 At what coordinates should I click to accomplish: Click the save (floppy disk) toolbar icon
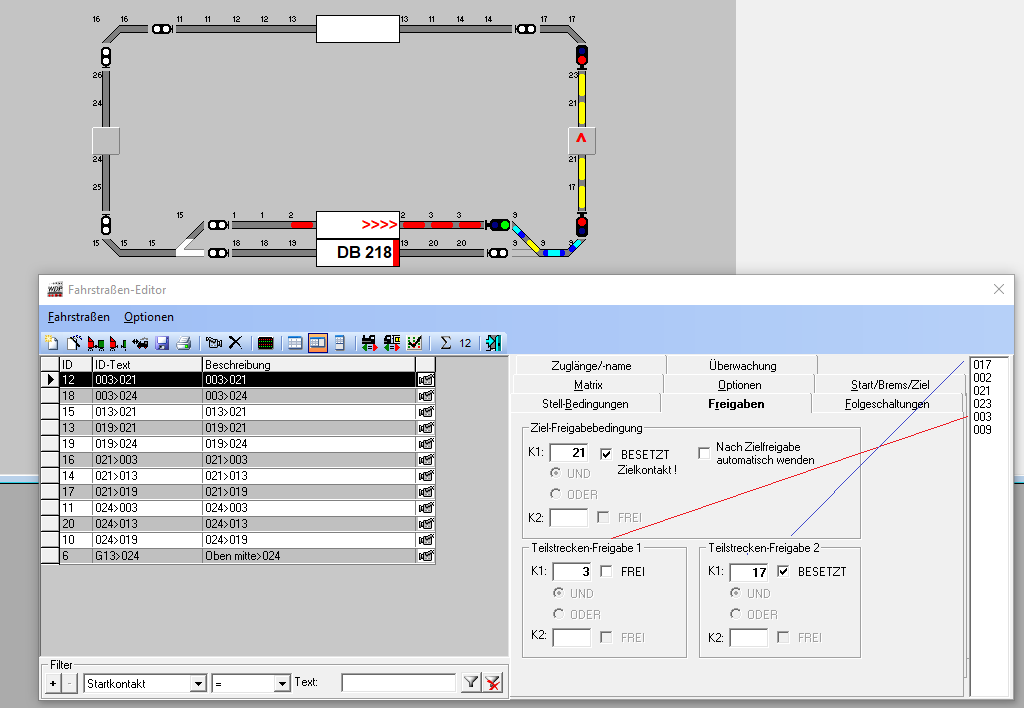[162, 343]
